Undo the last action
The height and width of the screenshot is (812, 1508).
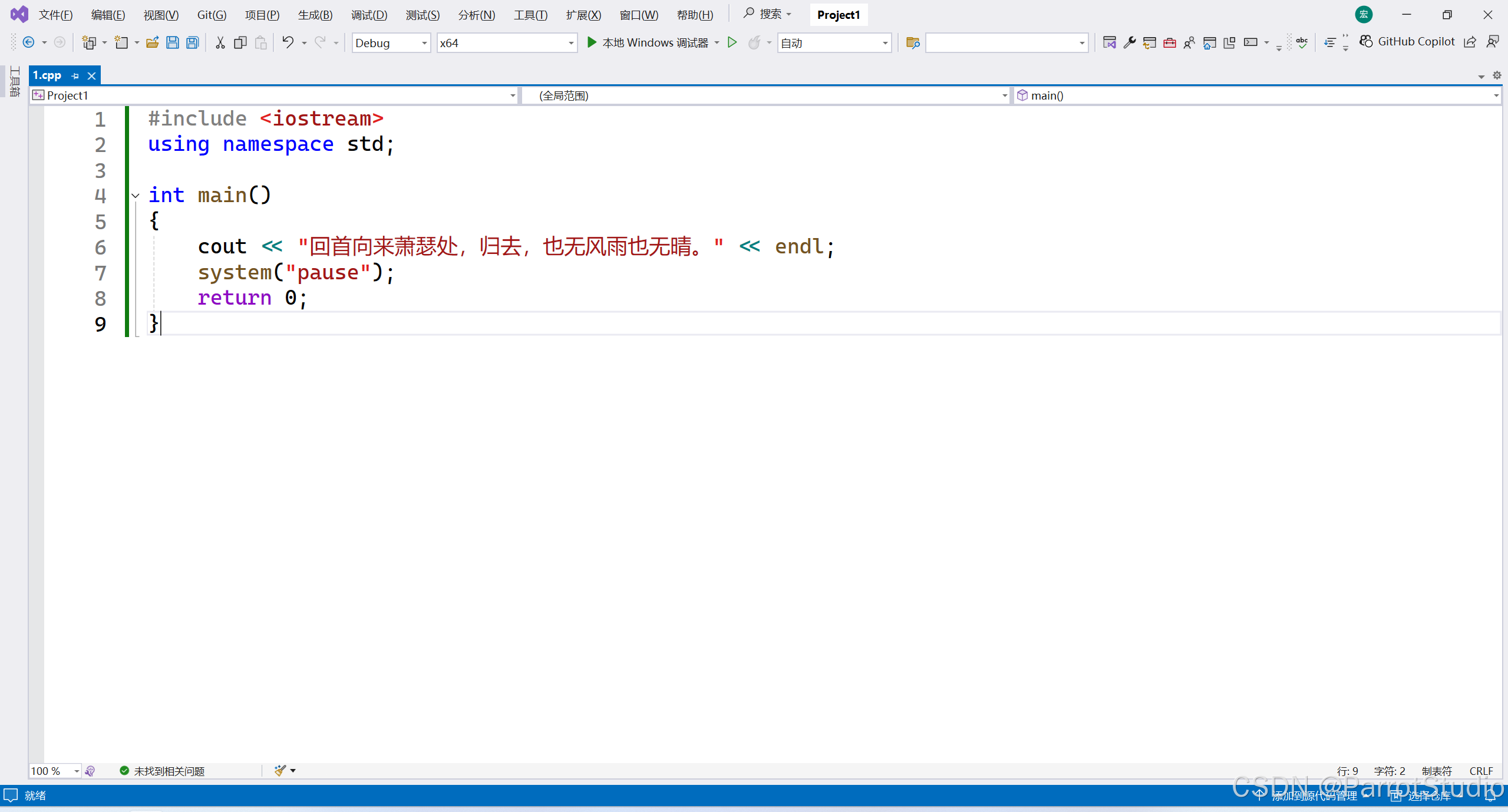click(288, 42)
